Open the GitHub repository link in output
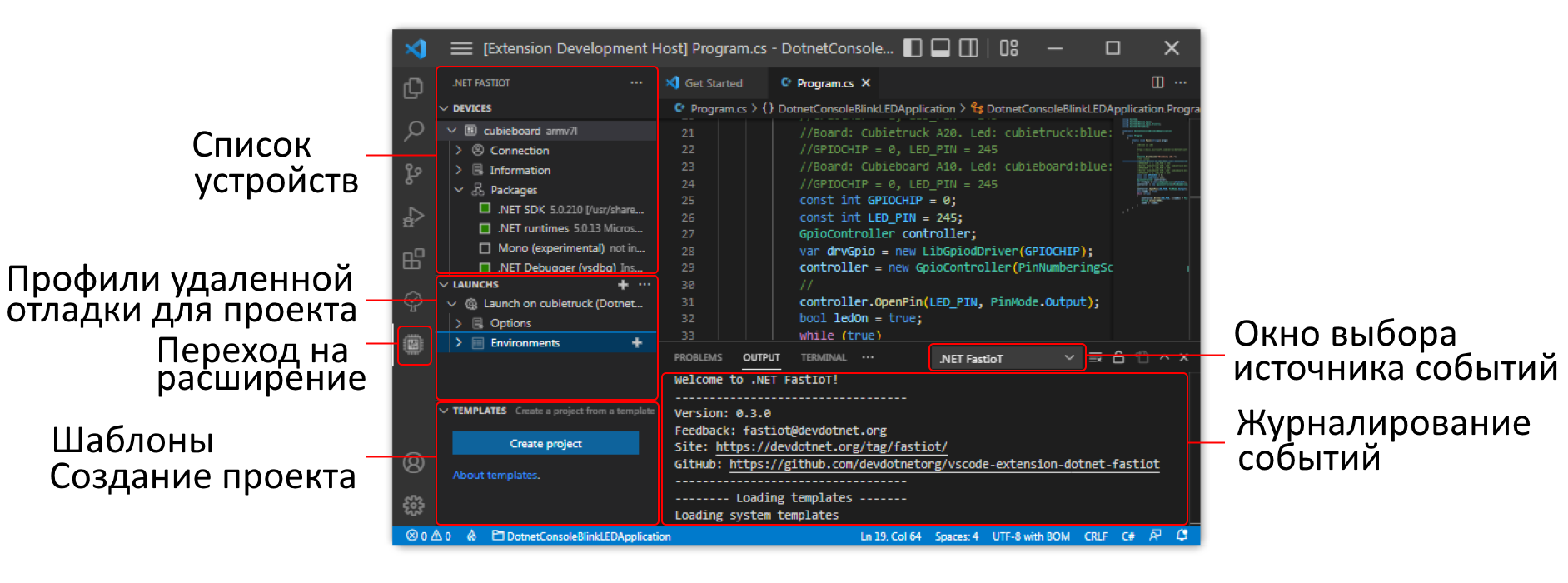Image resolution: width=1568 pixels, height=583 pixels. click(944, 464)
